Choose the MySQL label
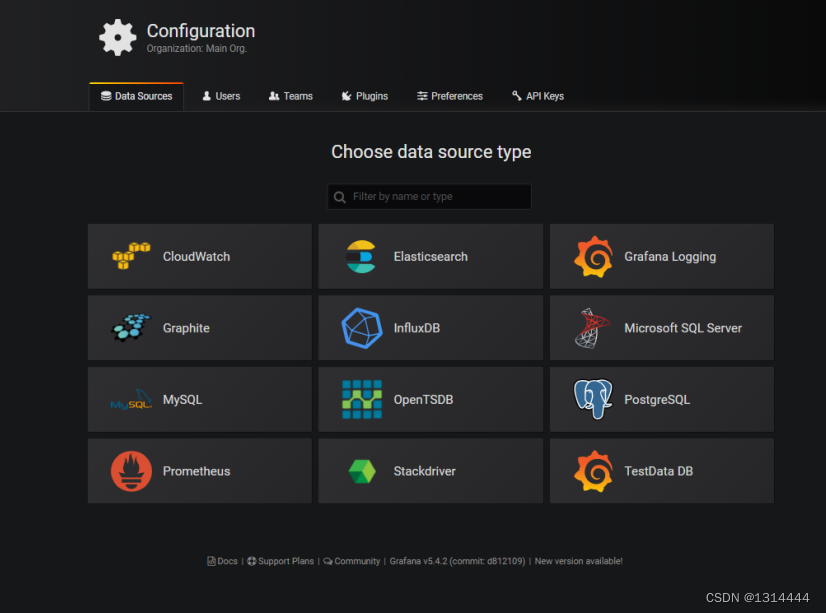This screenshot has height=613, width=826. coord(182,400)
